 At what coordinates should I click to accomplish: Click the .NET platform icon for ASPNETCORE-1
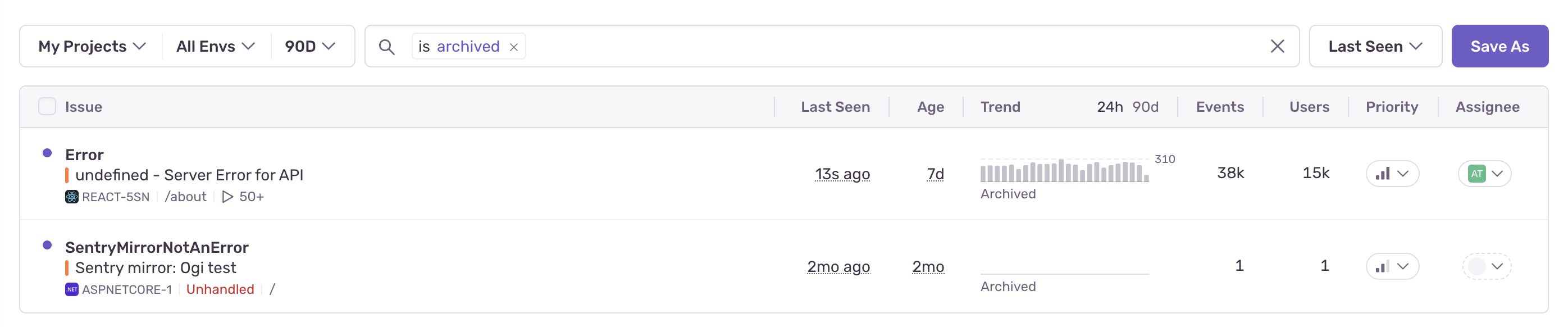[72, 289]
